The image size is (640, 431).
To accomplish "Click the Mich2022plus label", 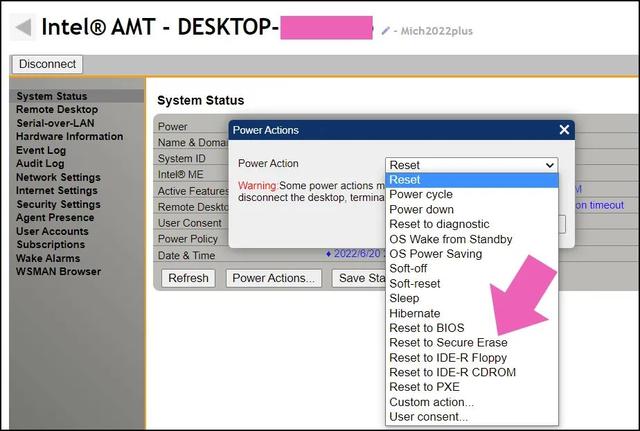I will coord(437,31).
